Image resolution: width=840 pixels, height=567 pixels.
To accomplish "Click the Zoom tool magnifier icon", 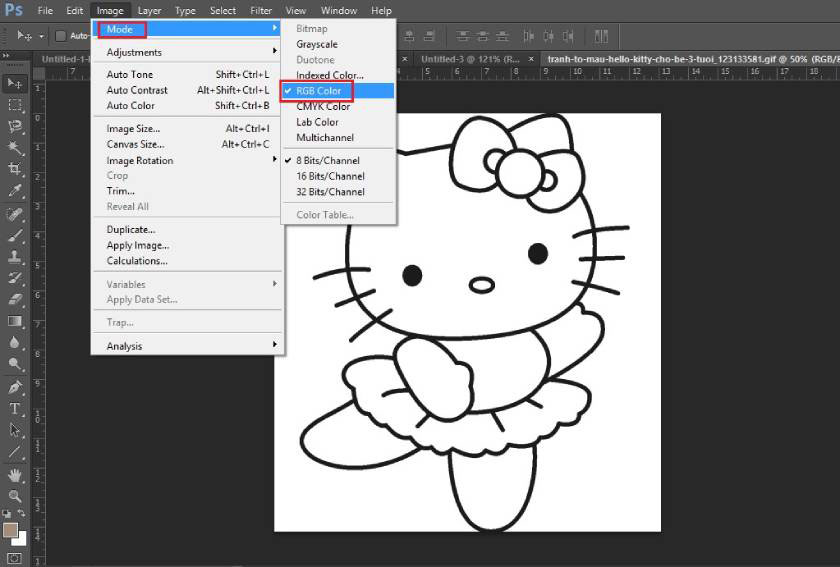I will click(x=15, y=496).
